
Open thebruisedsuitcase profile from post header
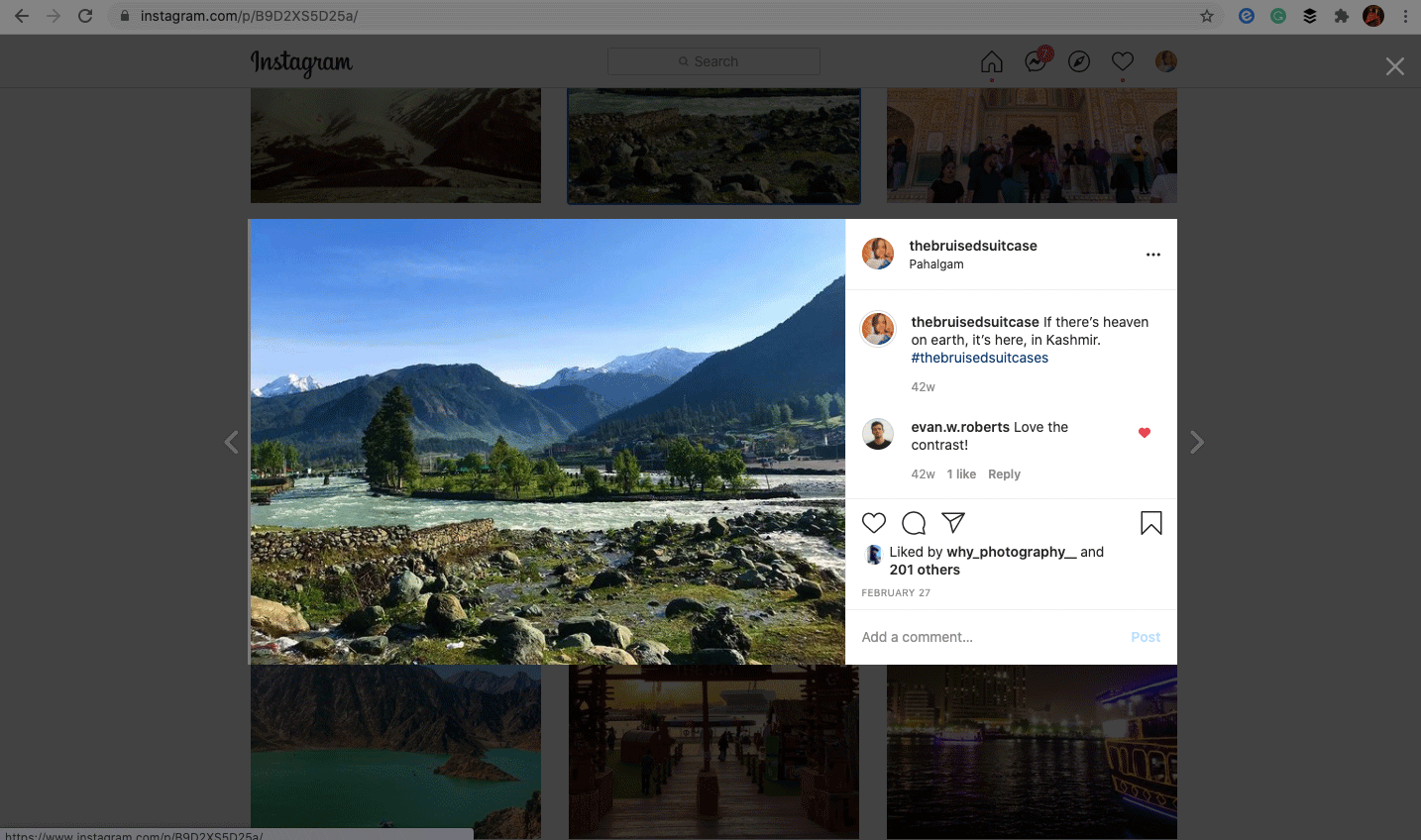[973, 246]
